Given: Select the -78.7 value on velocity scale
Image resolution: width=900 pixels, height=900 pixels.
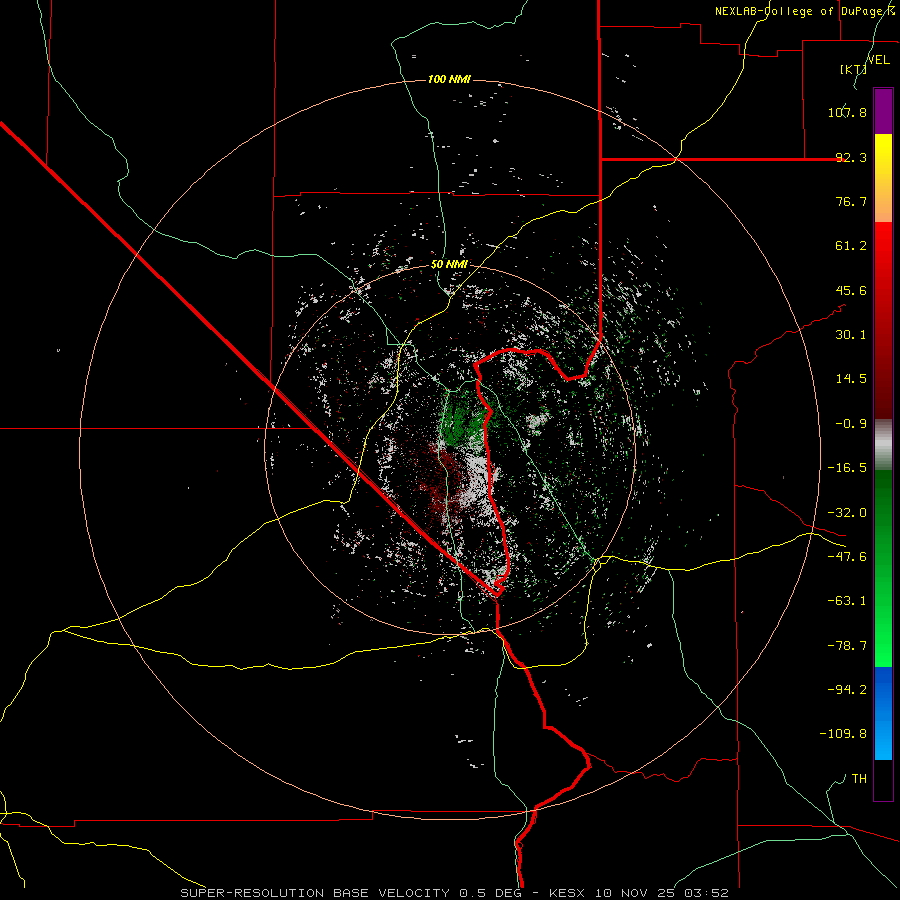Looking at the screenshot, I should tap(847, 646).
